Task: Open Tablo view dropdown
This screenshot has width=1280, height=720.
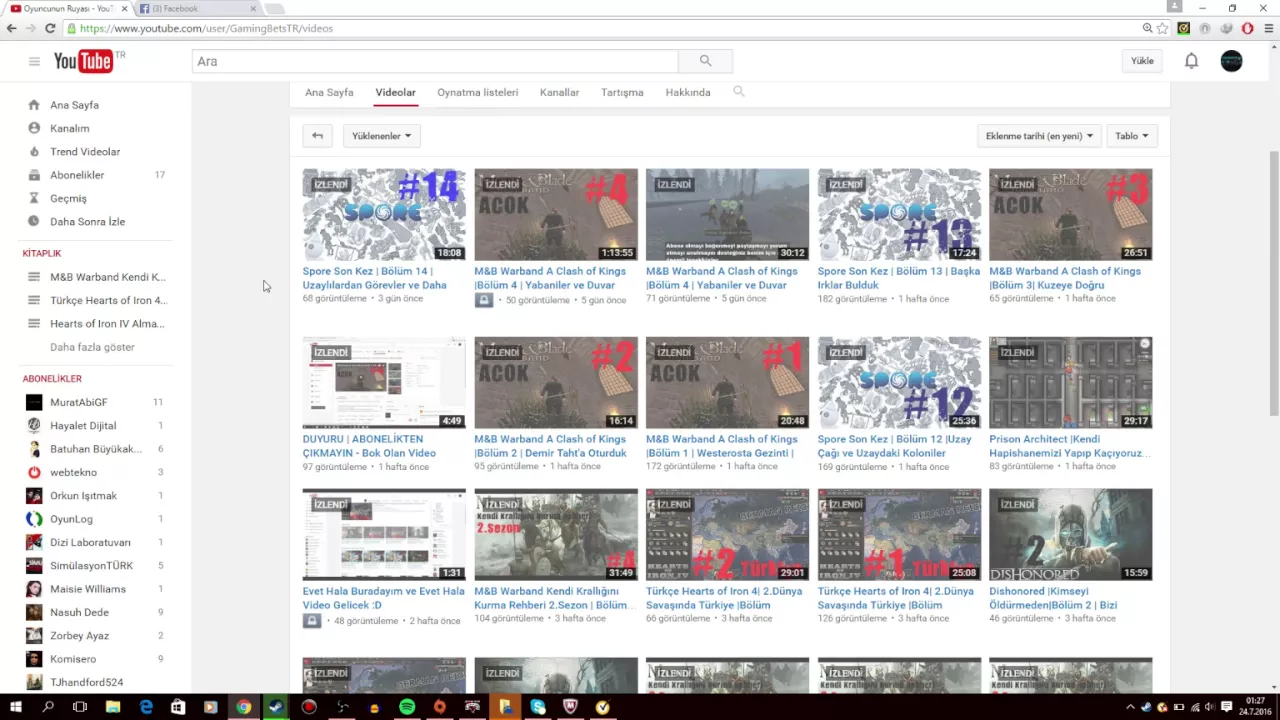Action: click(1132, 136)
